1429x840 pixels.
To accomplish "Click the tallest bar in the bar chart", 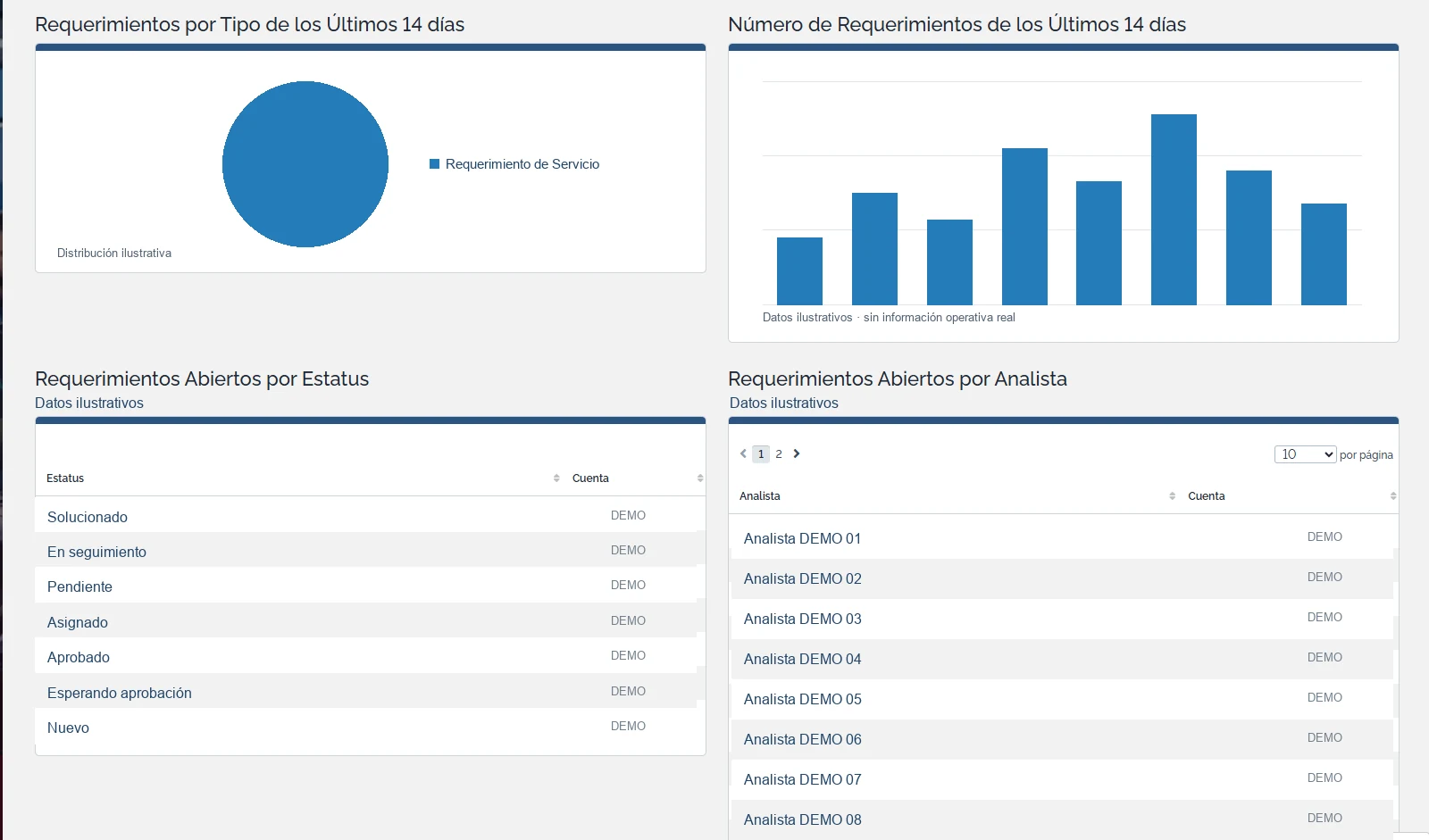I will point(1174,210).
